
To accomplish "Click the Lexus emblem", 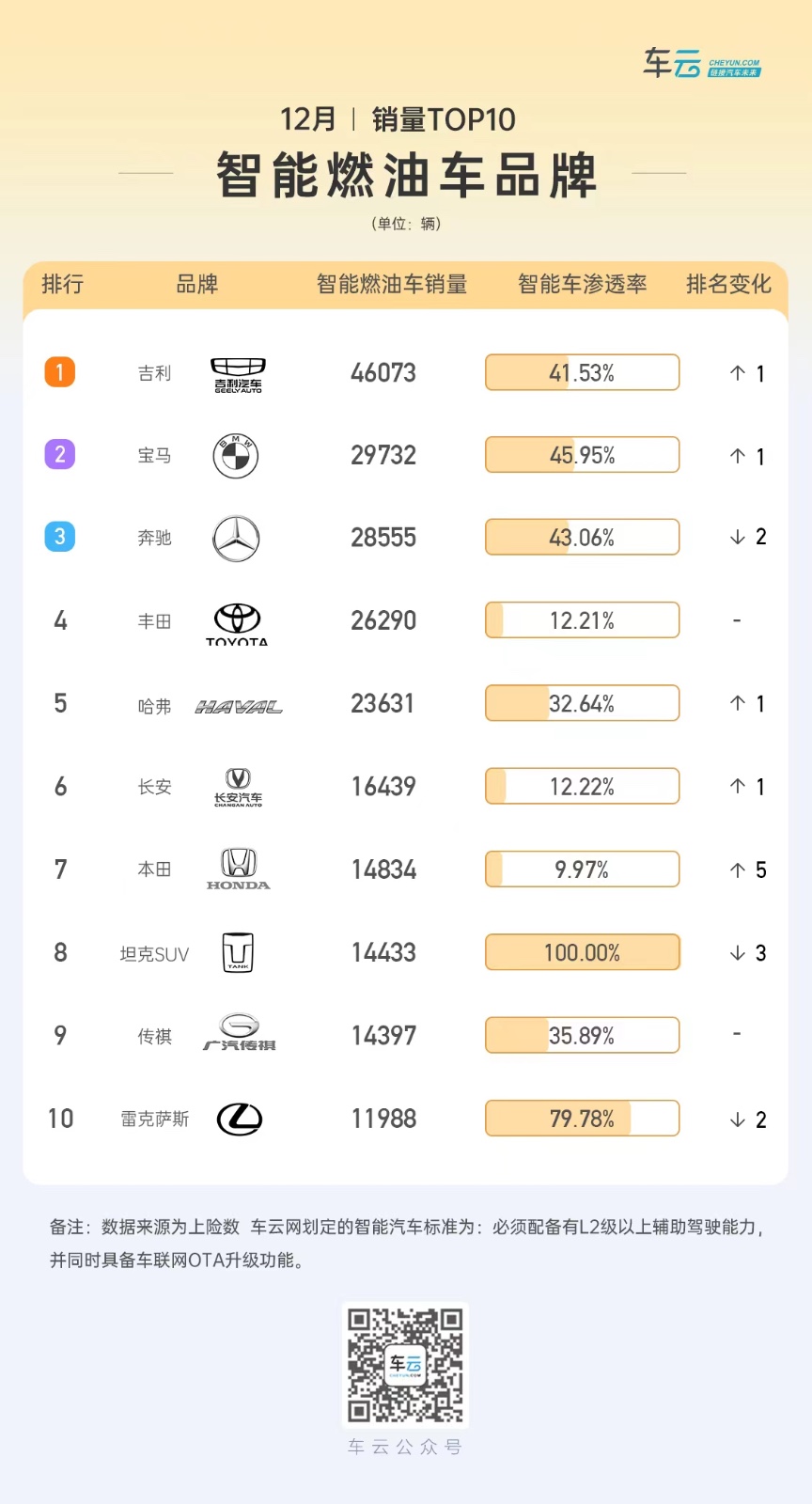I will click(x=240, y=1119).
